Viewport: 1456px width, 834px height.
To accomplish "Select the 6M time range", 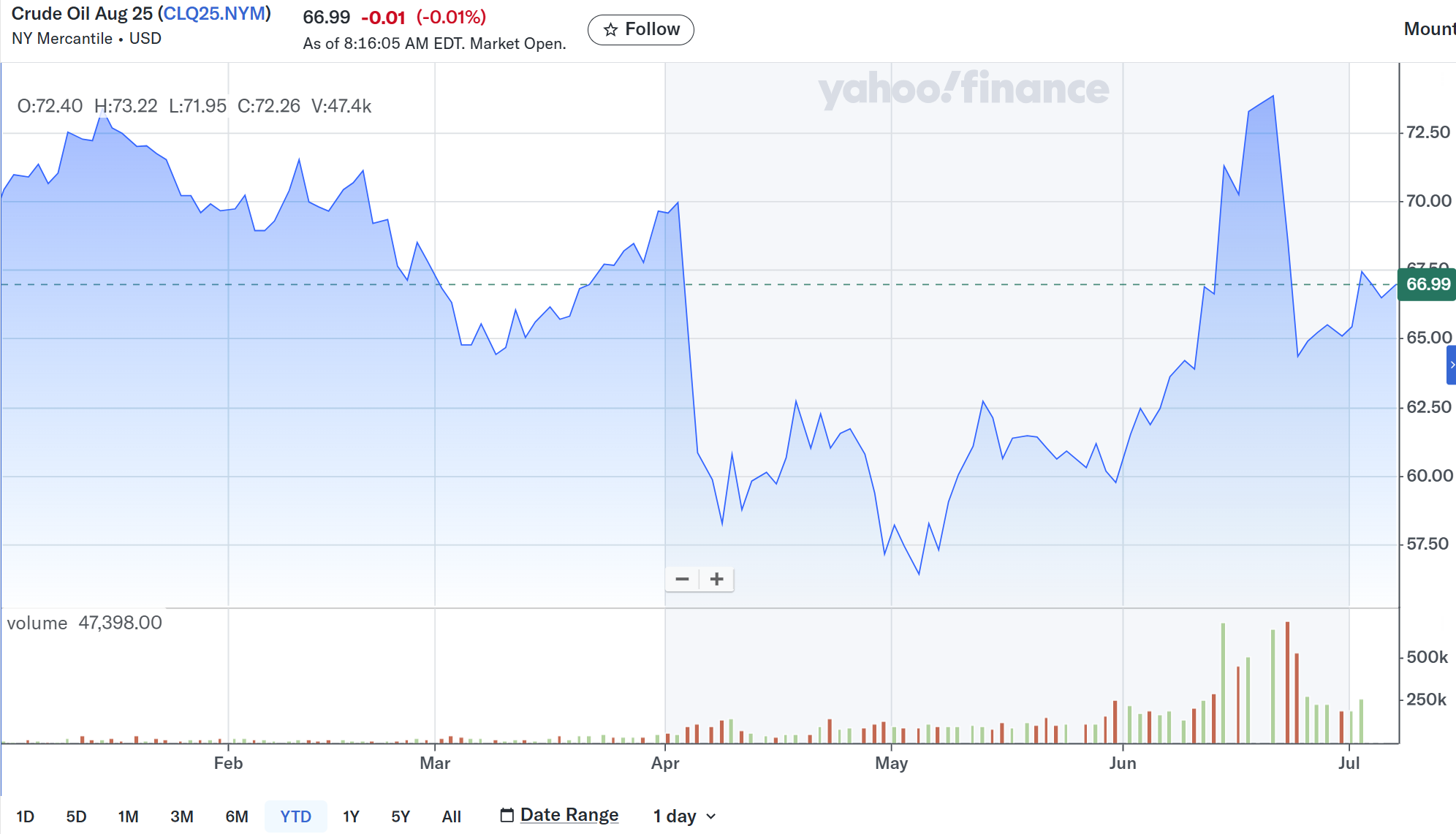I will click(237, 816).
